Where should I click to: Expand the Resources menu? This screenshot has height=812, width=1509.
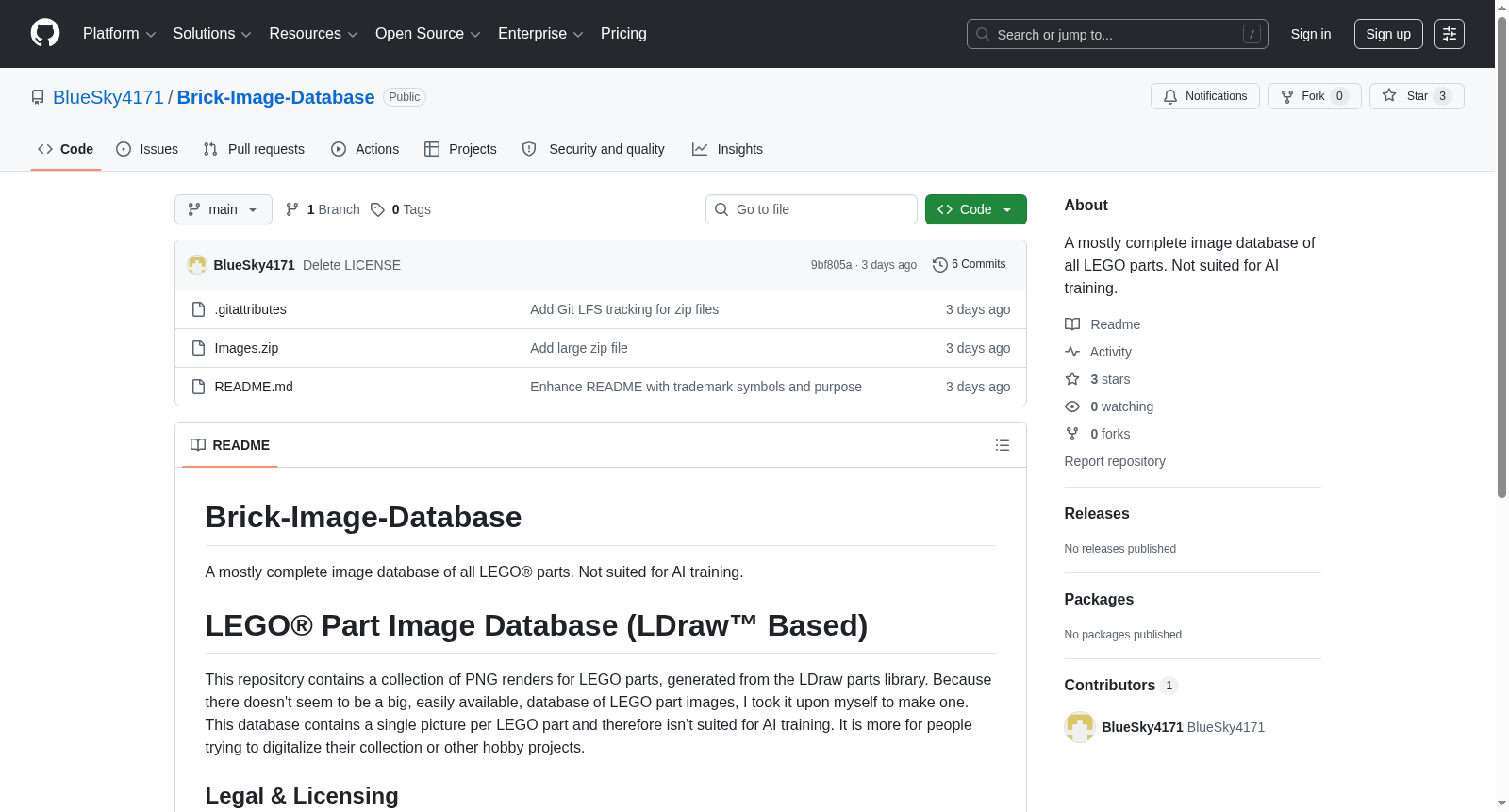point(313,34)
